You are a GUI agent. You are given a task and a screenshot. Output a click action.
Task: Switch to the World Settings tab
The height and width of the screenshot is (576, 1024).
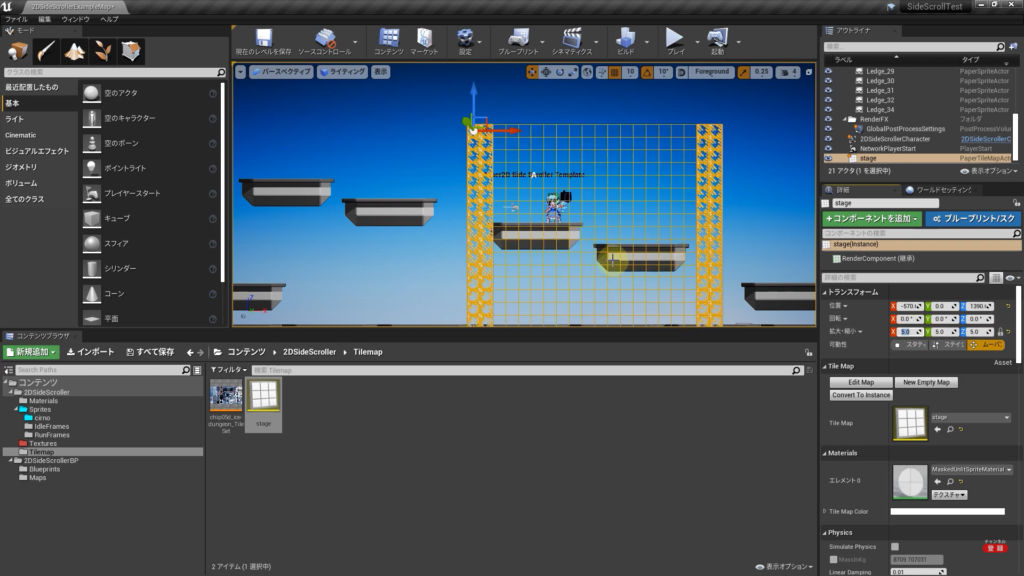[942, 189]
